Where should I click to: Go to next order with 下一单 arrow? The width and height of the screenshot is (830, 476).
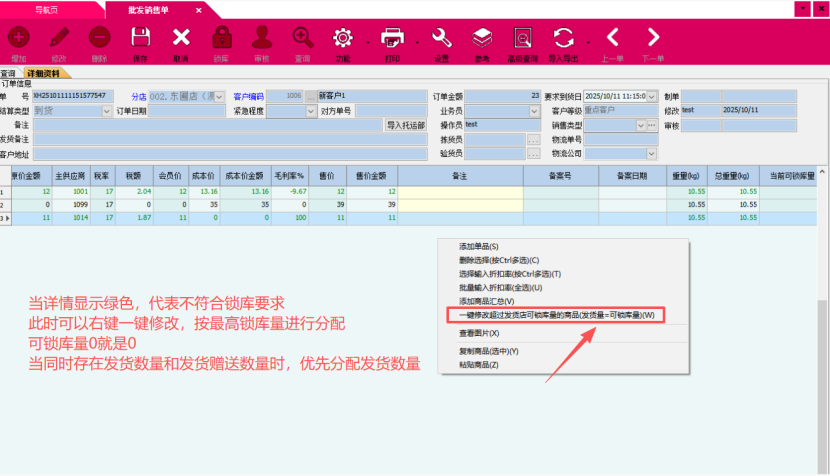pyautogui.click(x=653, y=38)
